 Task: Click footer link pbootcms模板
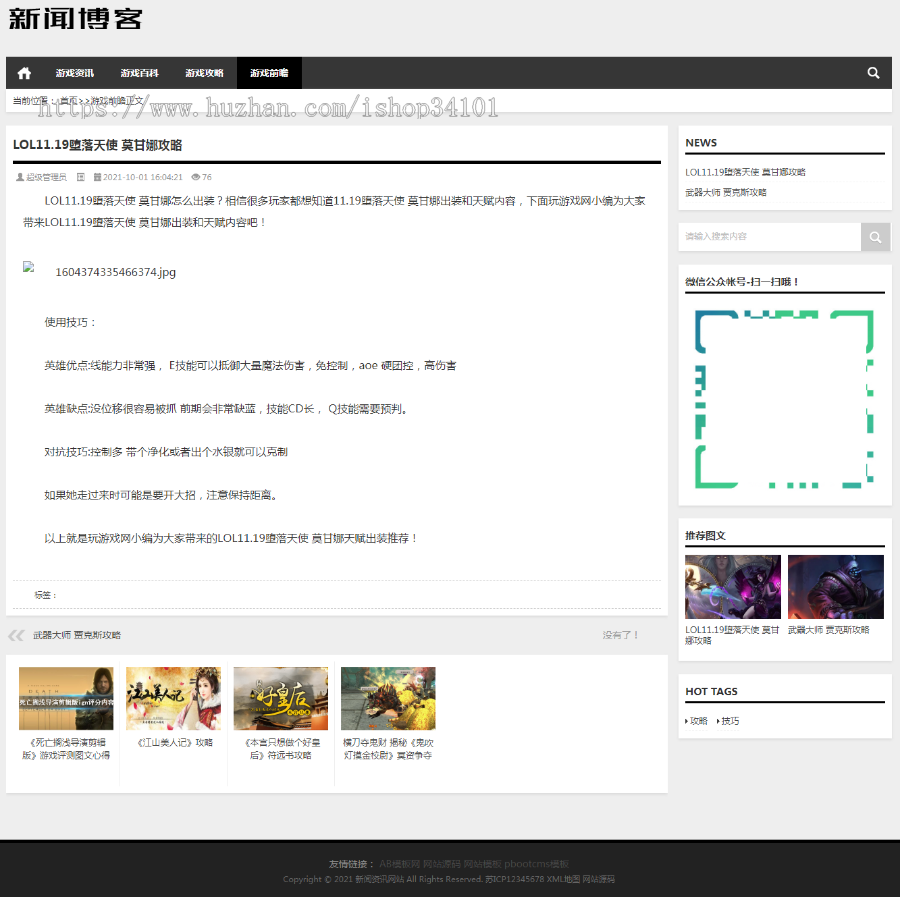[537, 864]
